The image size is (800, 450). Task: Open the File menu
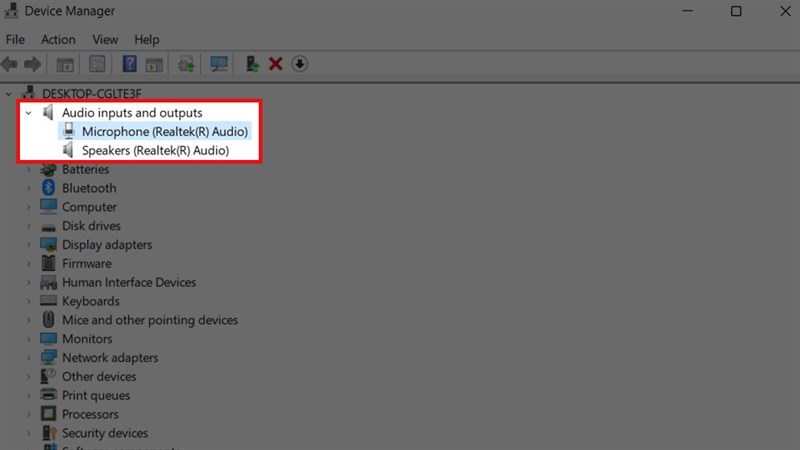point(15,39)
